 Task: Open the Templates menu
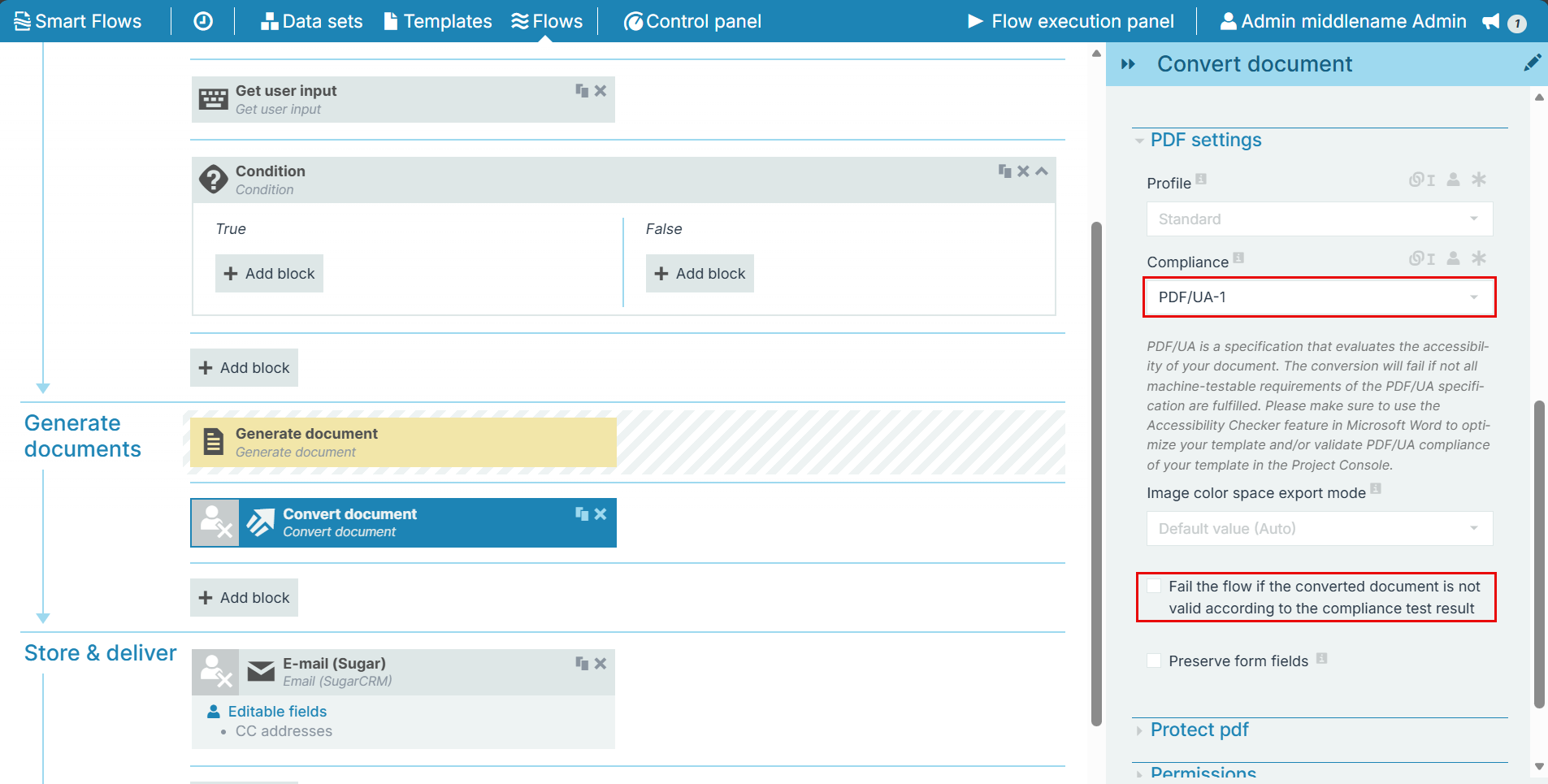(438, 21)
